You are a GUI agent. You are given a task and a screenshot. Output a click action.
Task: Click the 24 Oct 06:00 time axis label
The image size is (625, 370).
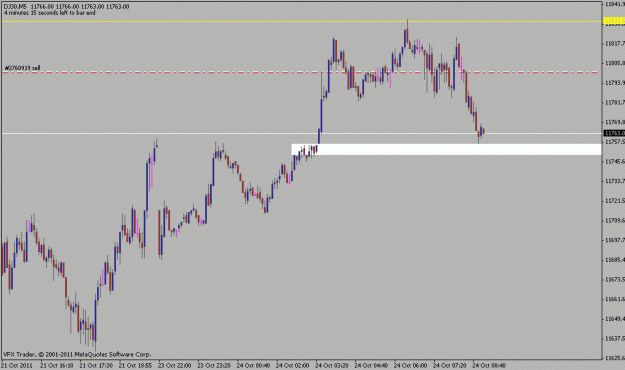click(411, 365)
